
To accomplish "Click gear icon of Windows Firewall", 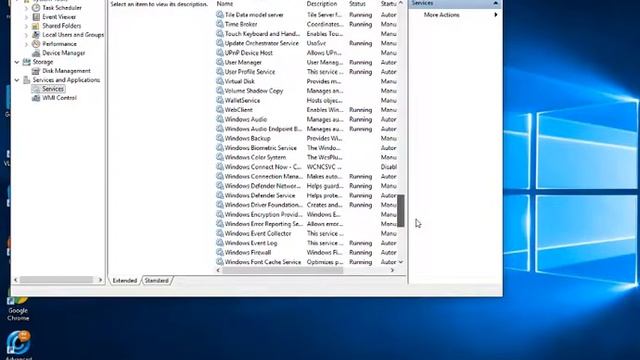I will click(x=220, y=252).
